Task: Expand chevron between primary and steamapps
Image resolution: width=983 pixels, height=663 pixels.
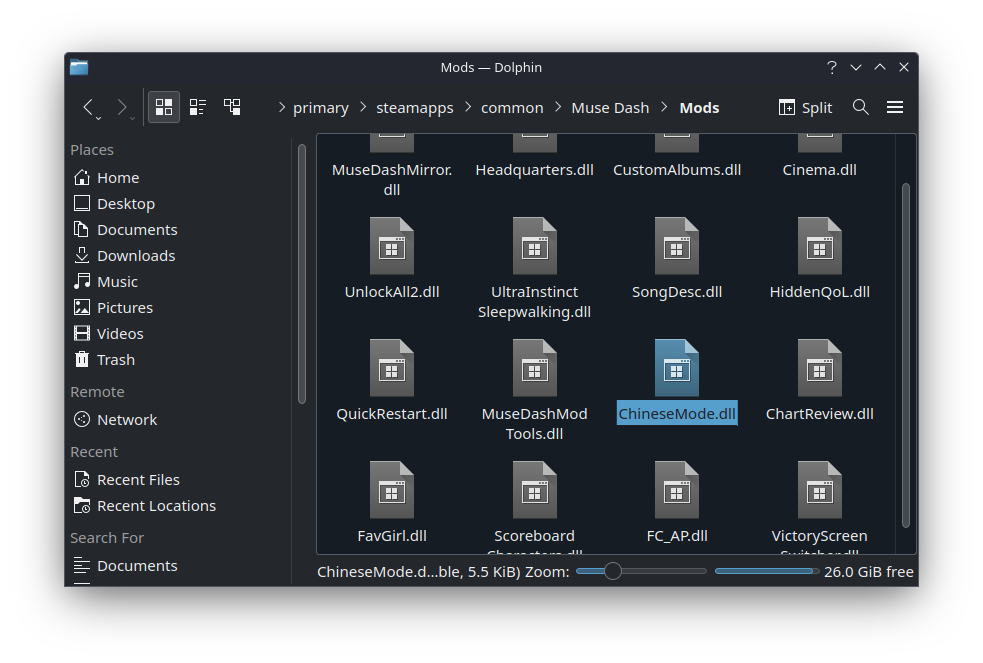Action: pos(363,108)
